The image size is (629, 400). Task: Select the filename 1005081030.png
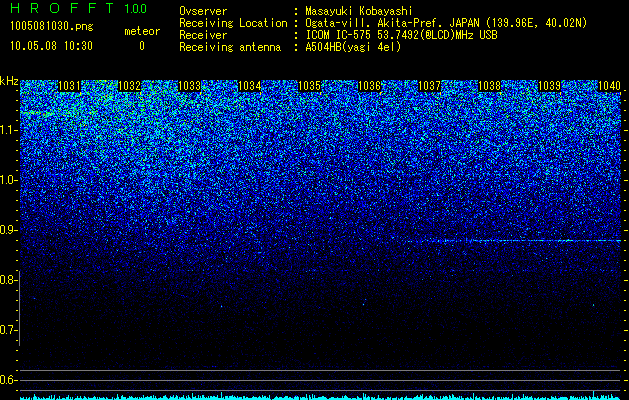tap(52, 26)
